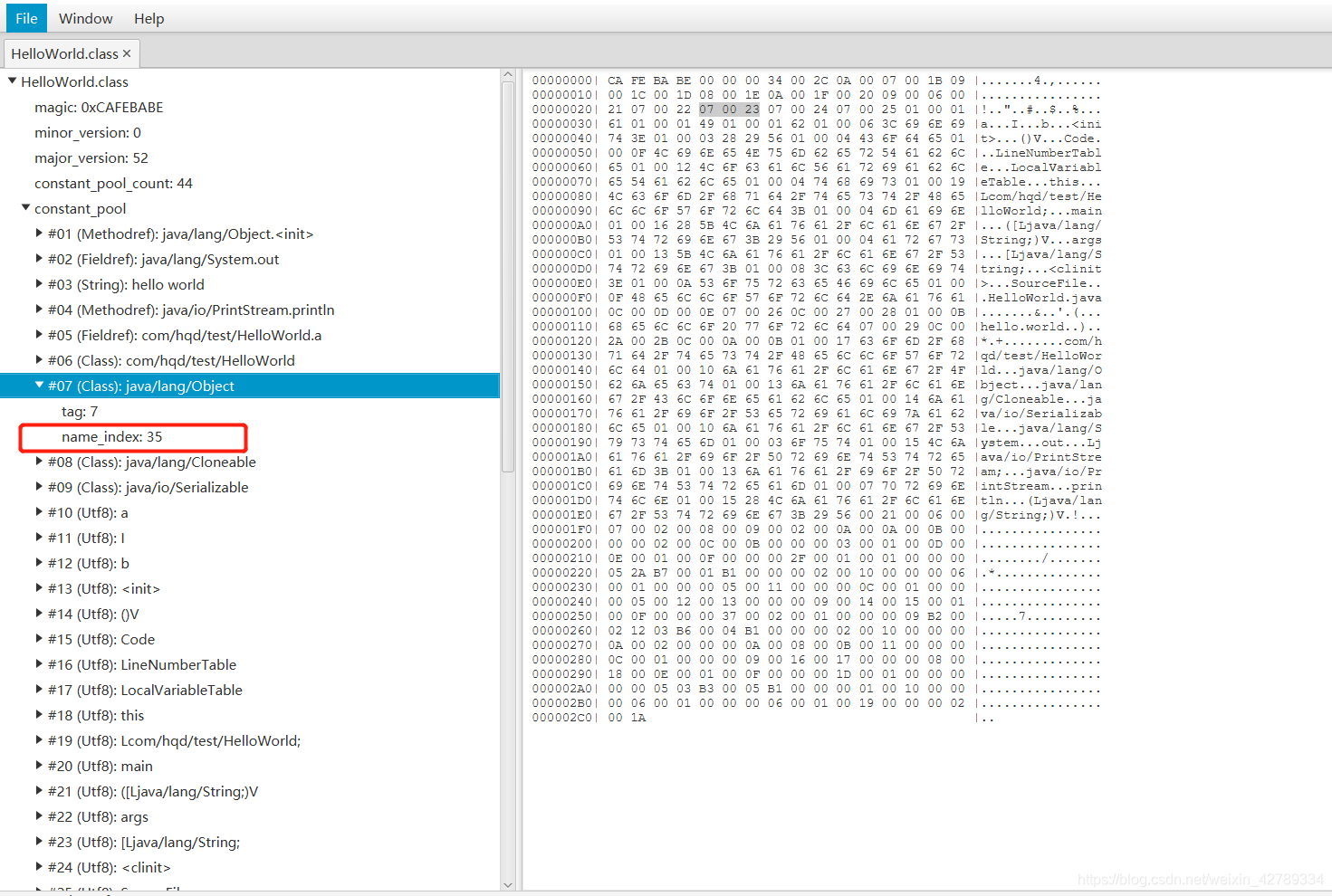Click the tree scrollbar up arrow
The image size is (1332, 896).
pyautogui.click(x=507, y=75)
